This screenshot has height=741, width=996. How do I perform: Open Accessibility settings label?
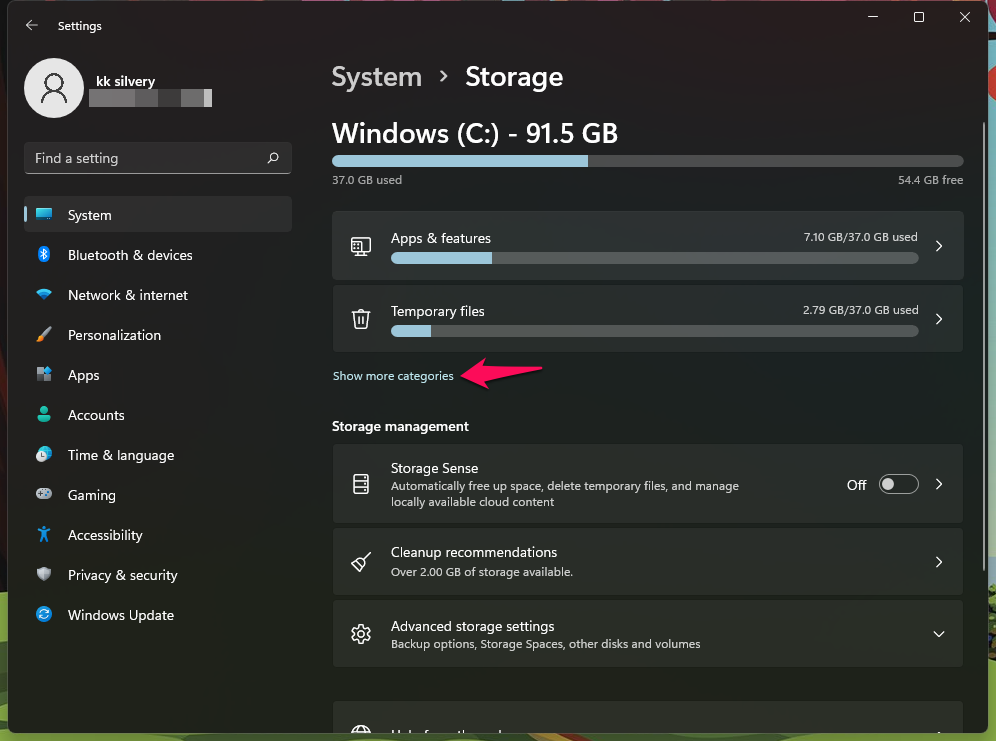[x=105, y=535]
